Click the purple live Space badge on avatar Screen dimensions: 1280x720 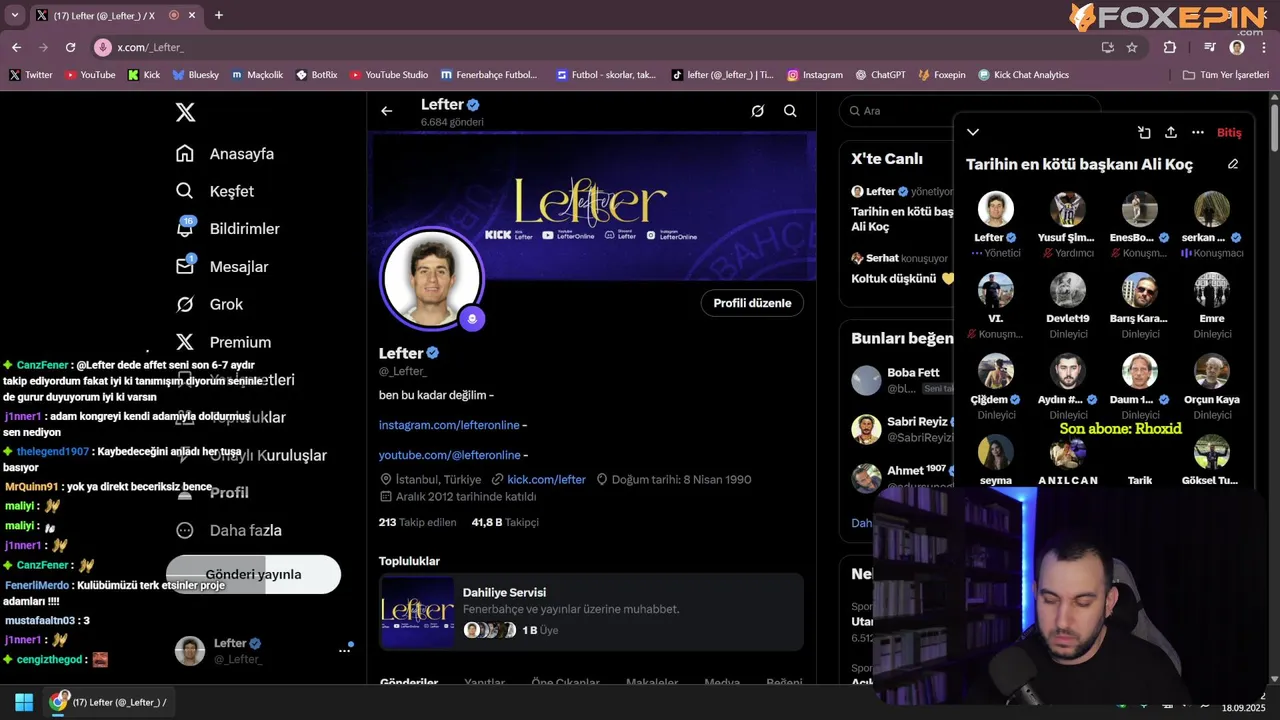coord(471,319)
